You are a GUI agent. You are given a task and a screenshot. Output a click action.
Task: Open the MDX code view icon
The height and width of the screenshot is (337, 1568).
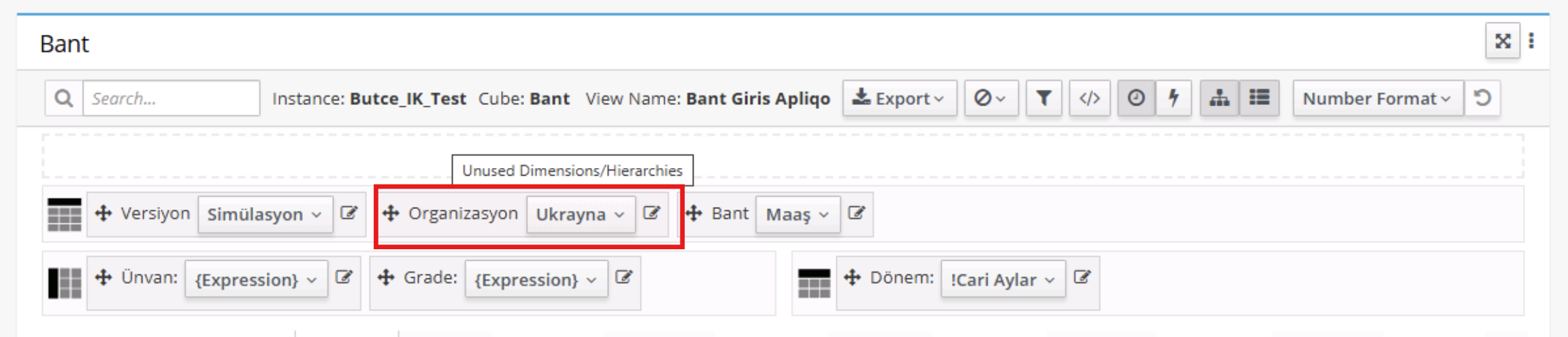pyautogui.click(x=1089, y=99)
